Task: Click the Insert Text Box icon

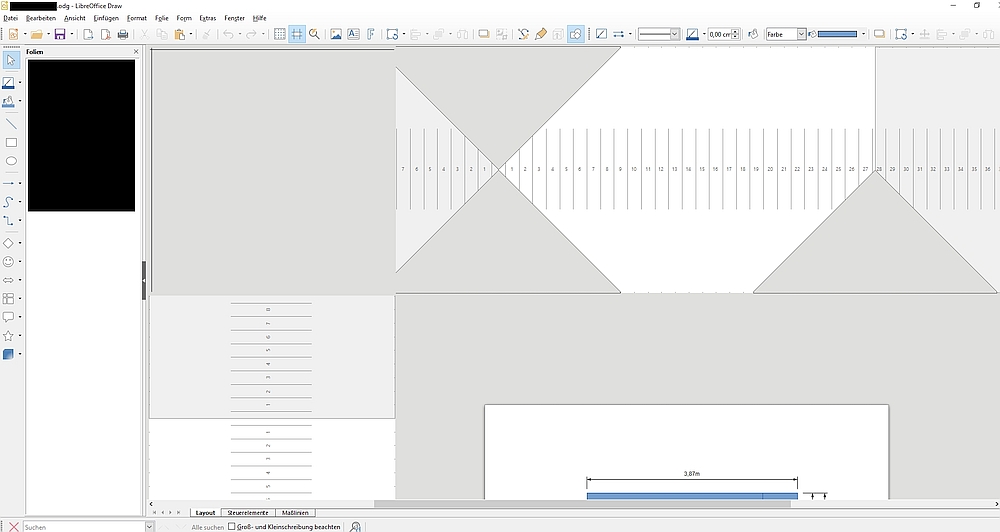Action: click(x=353, y=34)
